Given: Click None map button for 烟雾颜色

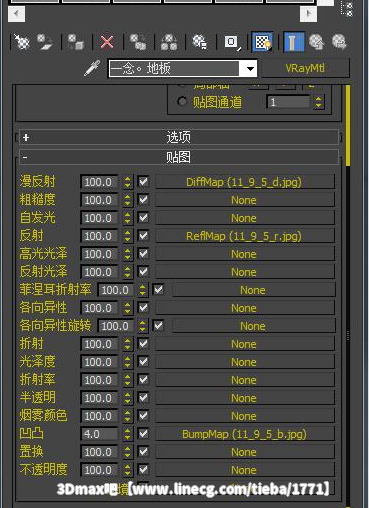Looking at the screenshot, I should click(244, 416).
